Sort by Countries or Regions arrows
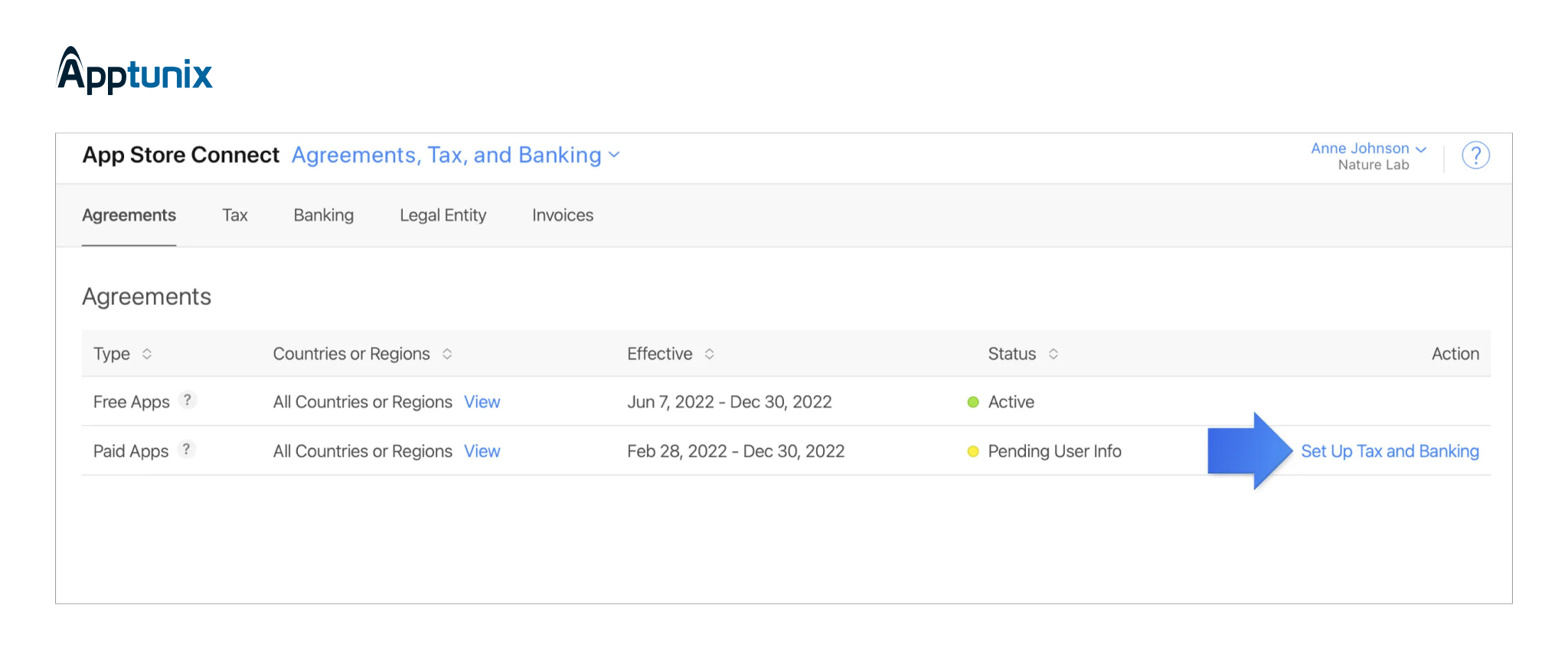Image resolution: width=1568 pixels, height=651 pixels. 447,354
